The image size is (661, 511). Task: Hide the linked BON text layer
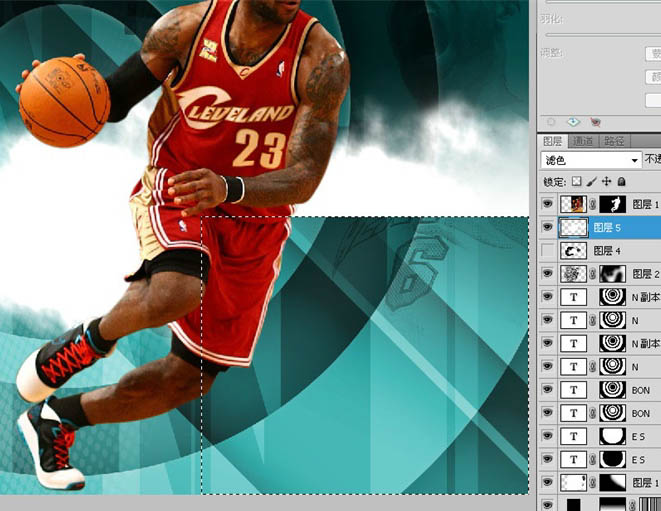click(547, 413)
